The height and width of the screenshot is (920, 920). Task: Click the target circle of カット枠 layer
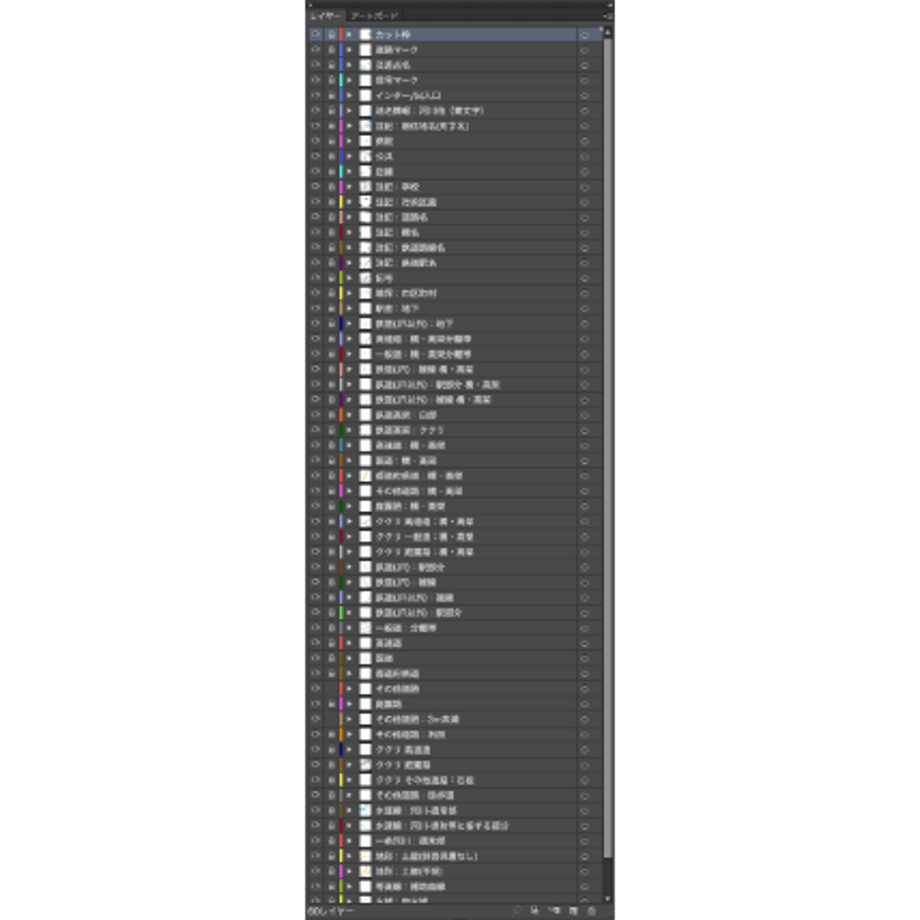pyautogui.click(x=584, y=35)
